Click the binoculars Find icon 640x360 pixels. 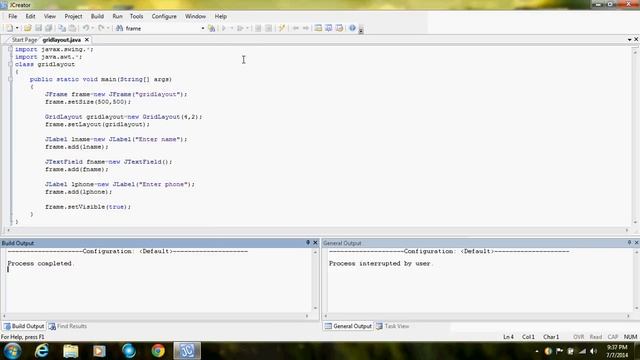pos(119,28)
